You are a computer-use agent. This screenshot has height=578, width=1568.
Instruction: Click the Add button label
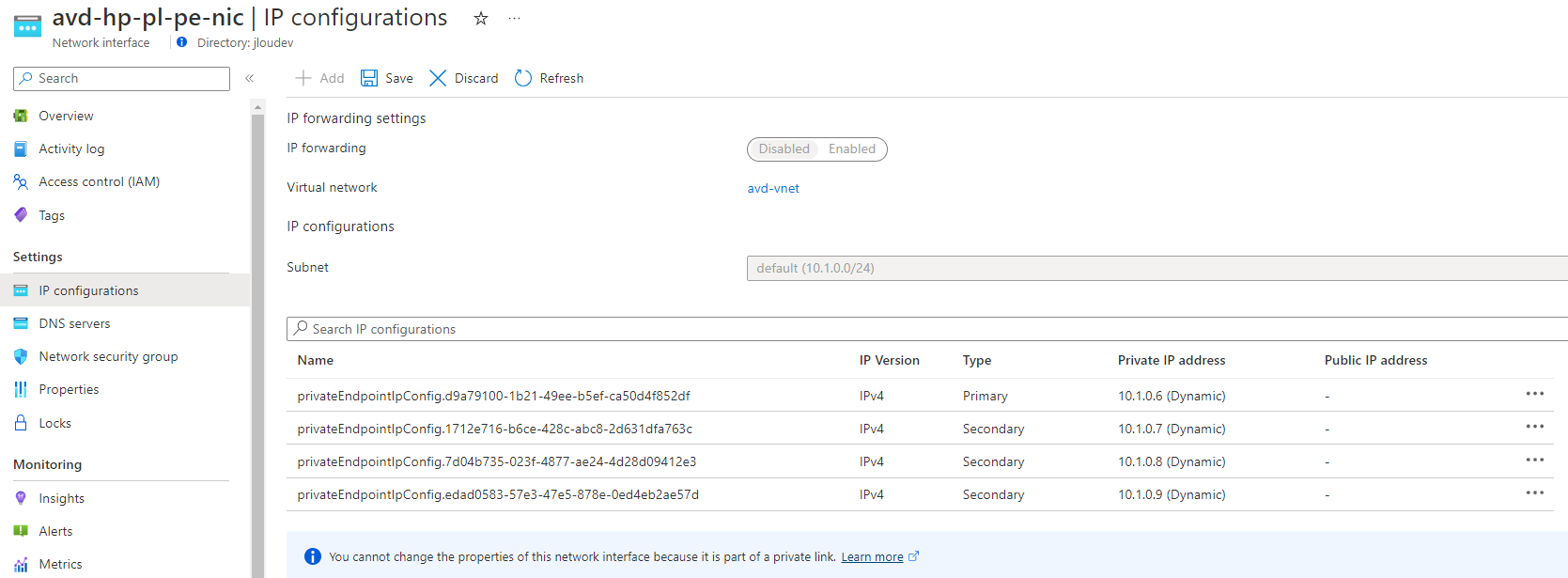[x=332, y=78]
